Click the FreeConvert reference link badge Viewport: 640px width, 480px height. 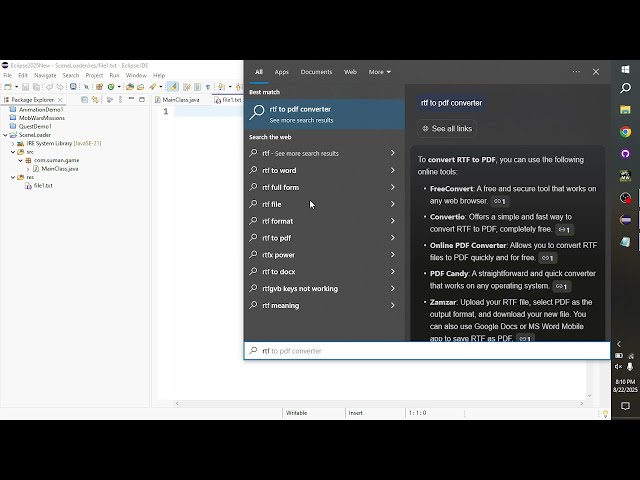tap(500, 201)
